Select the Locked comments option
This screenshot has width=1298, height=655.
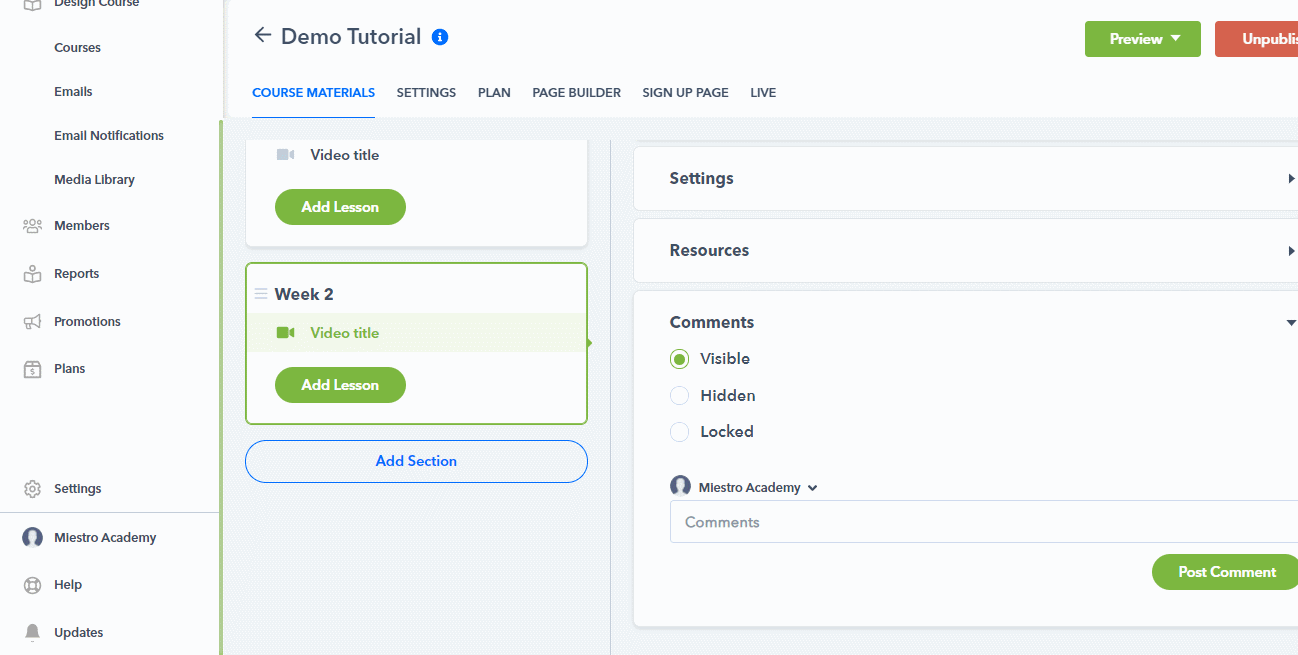(680, 432)
